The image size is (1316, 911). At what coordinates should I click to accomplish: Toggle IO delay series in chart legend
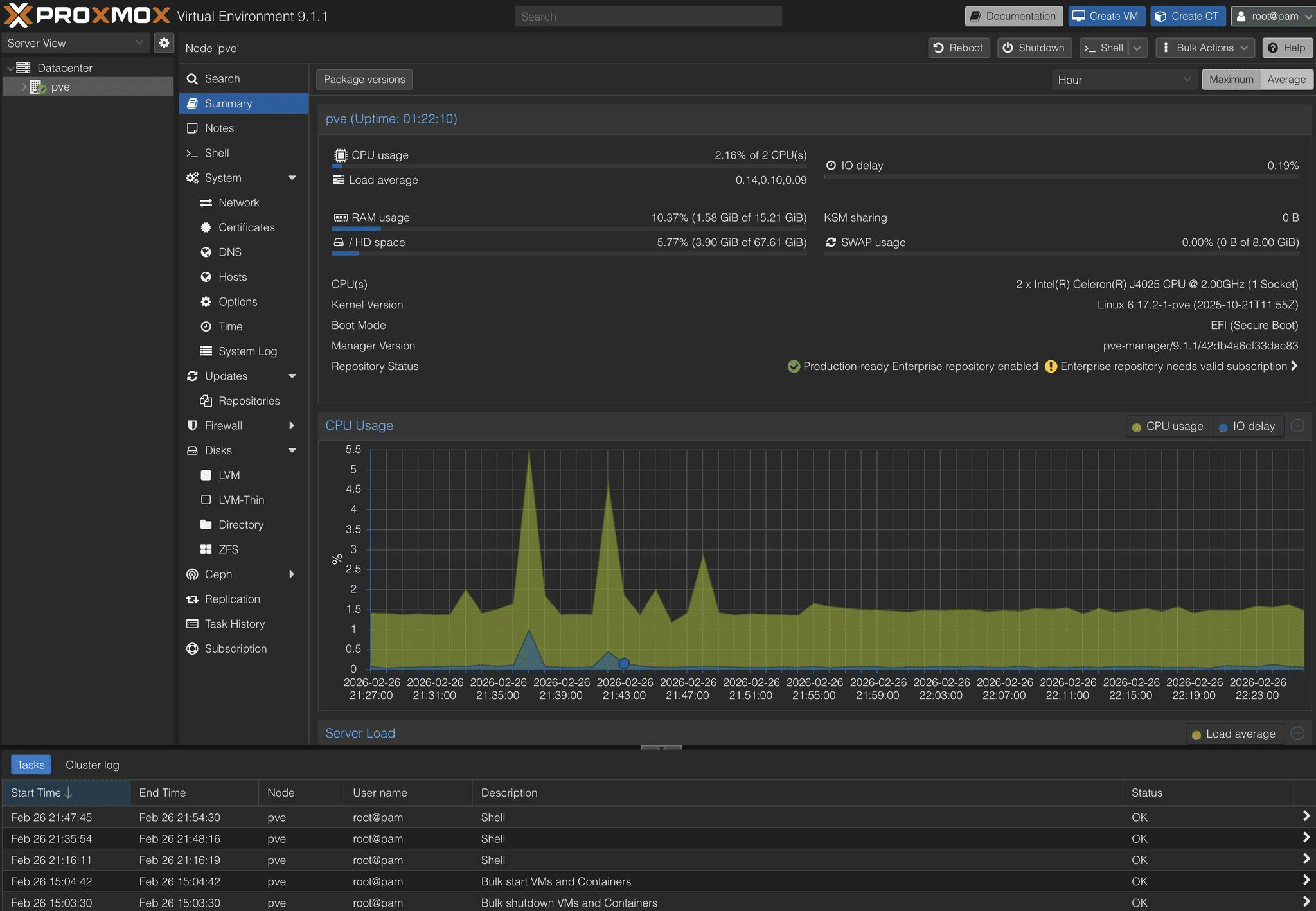1247,426
